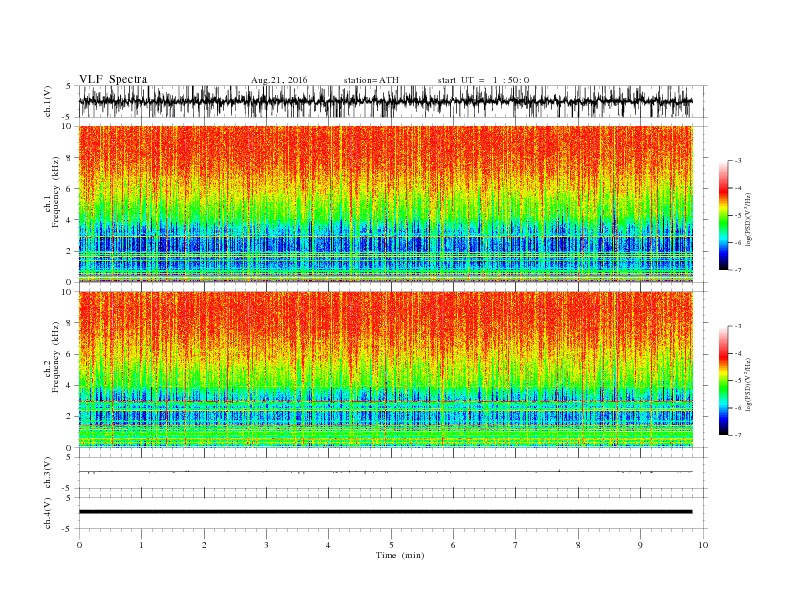This screenshot has height=612, width=792.
Task: Click the ch.1 voltage waveform trace
Action: tap(385, 101)
